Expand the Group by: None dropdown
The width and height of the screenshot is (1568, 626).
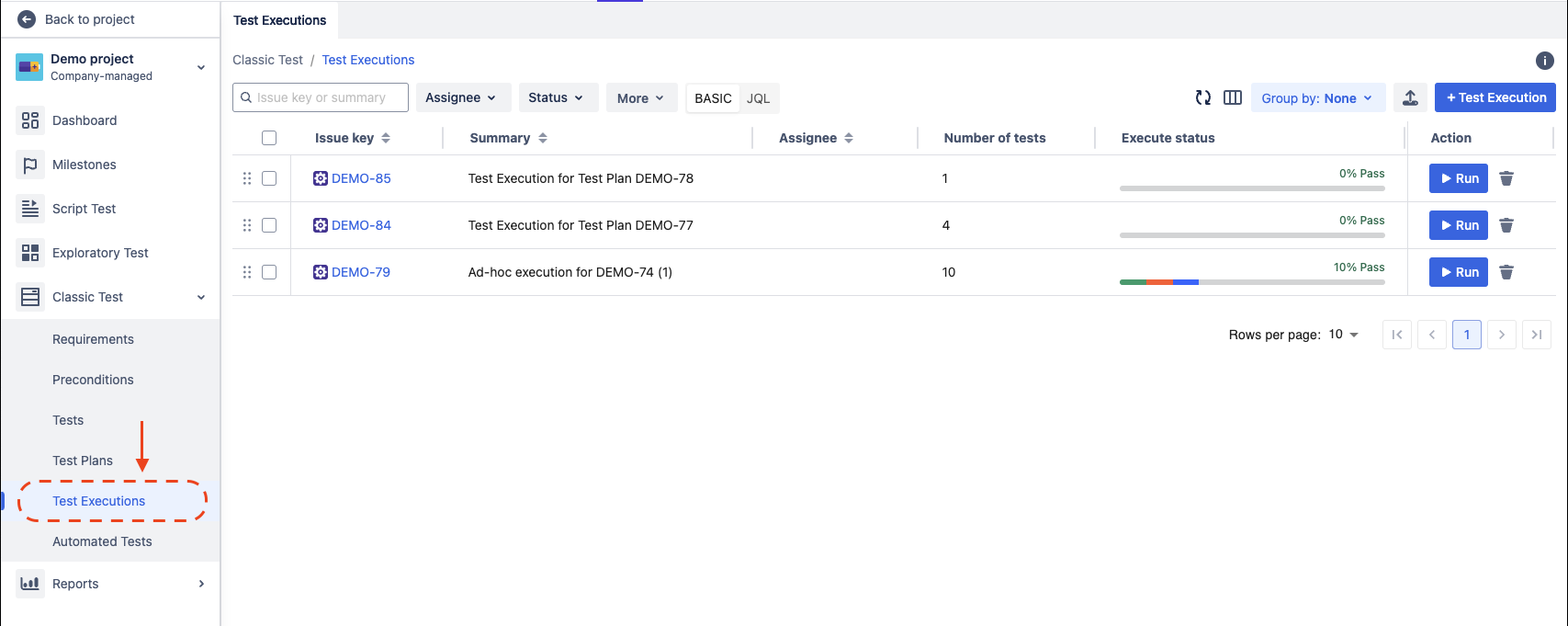pyautogui.click(x=1317, y=97)
